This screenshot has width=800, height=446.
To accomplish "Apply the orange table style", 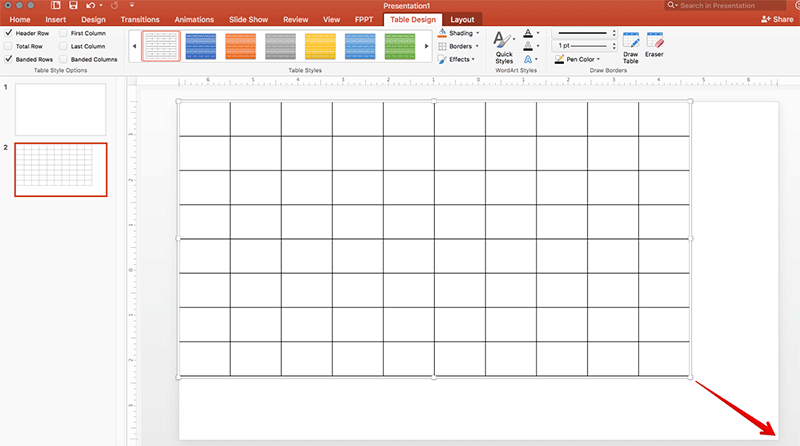I will point(241,46).
